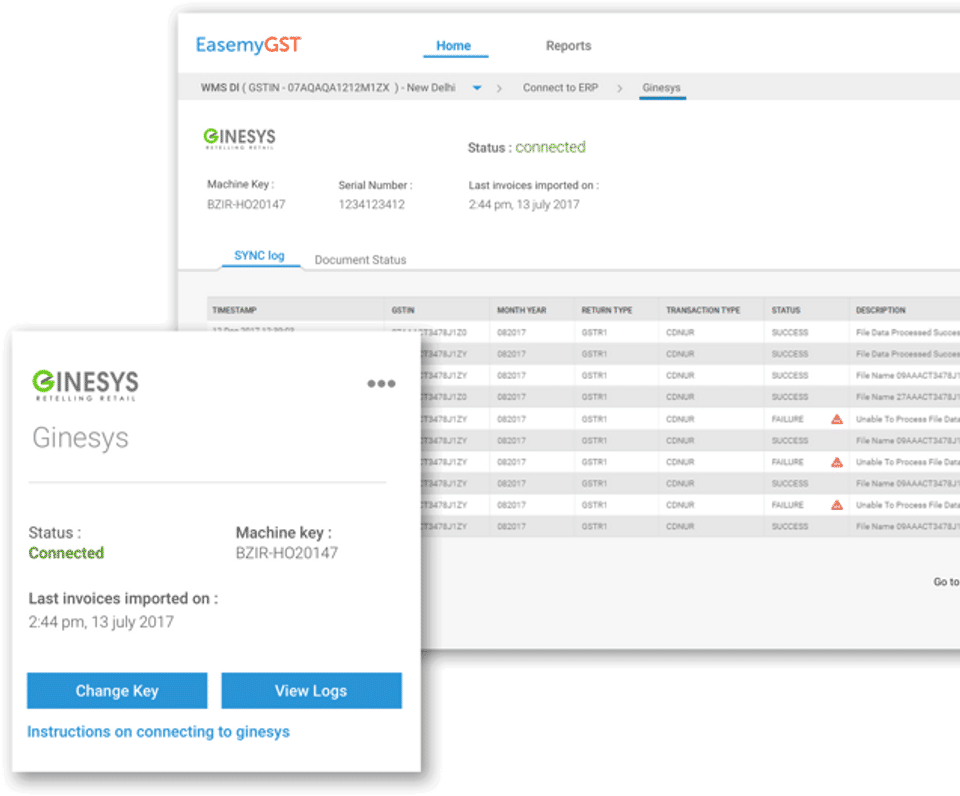Click the RETURN TYPE column header

point(607,310)
